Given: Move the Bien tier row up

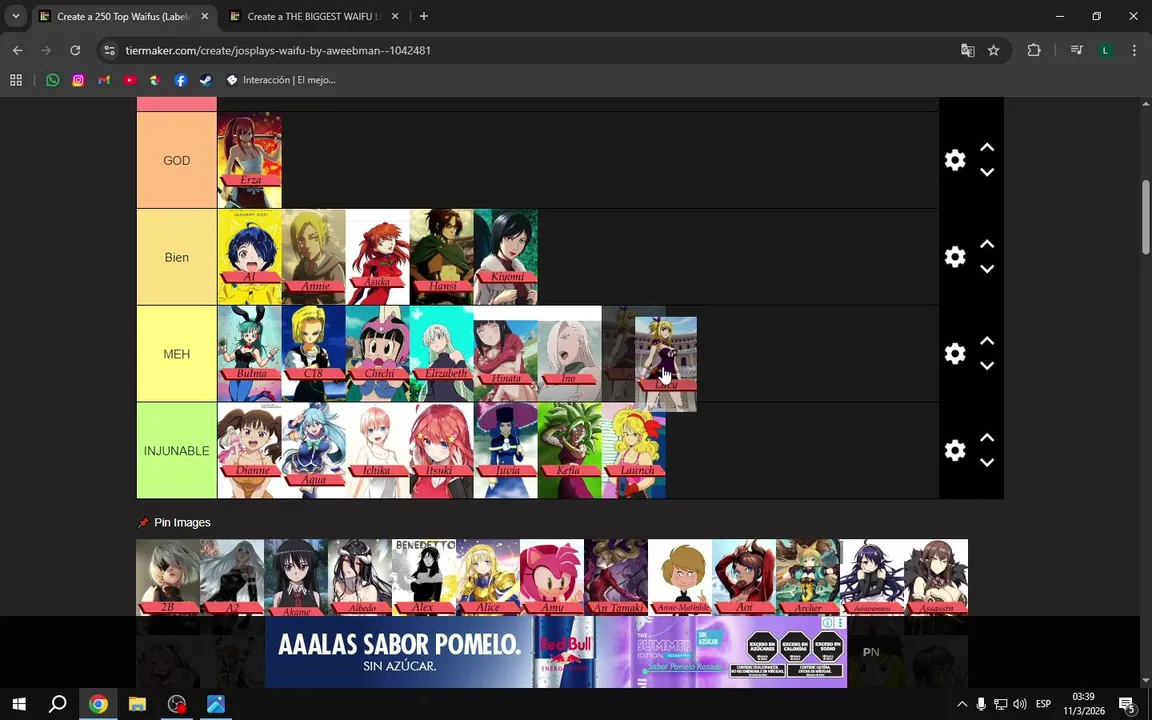Looking at the screenshot, I should [x=987, y=245].
